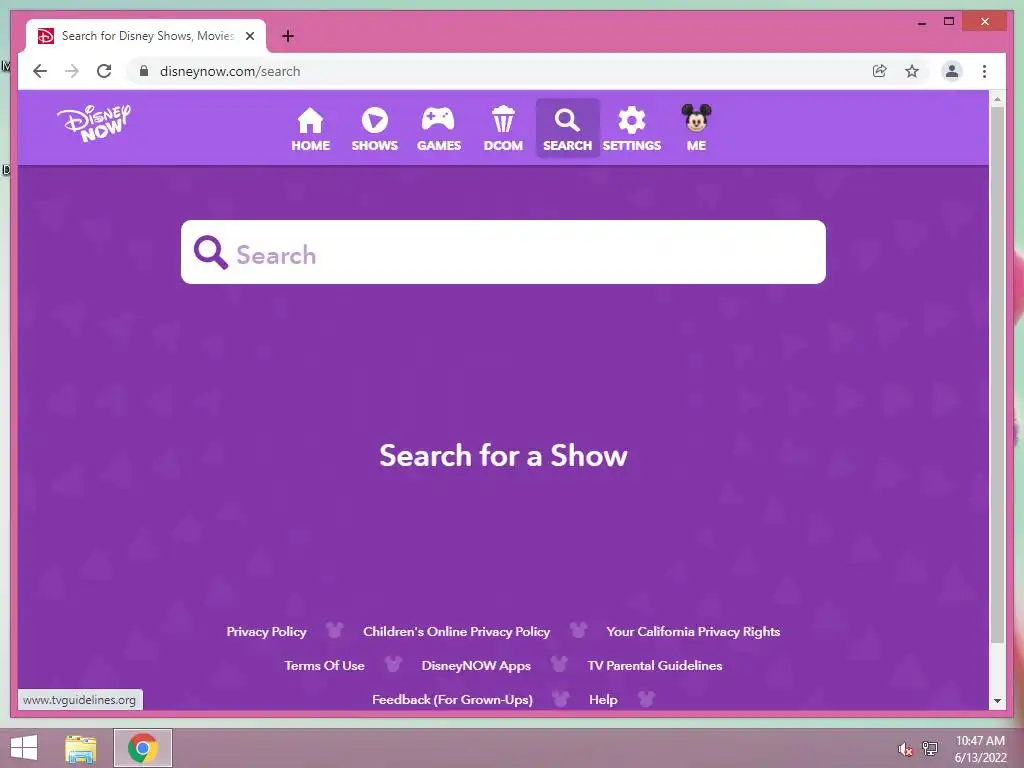Bookmark this page with the star

click(x=912, y=71)
